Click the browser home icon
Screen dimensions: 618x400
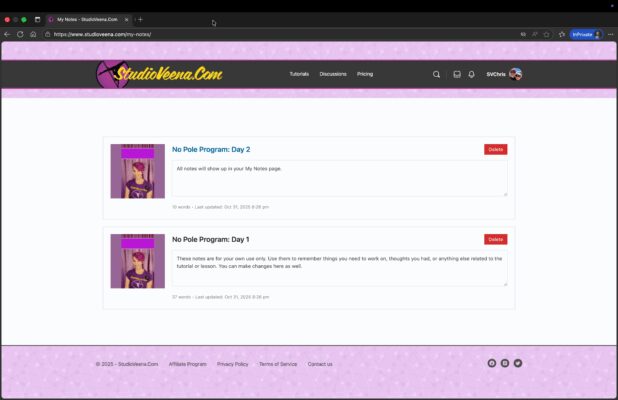33,34
